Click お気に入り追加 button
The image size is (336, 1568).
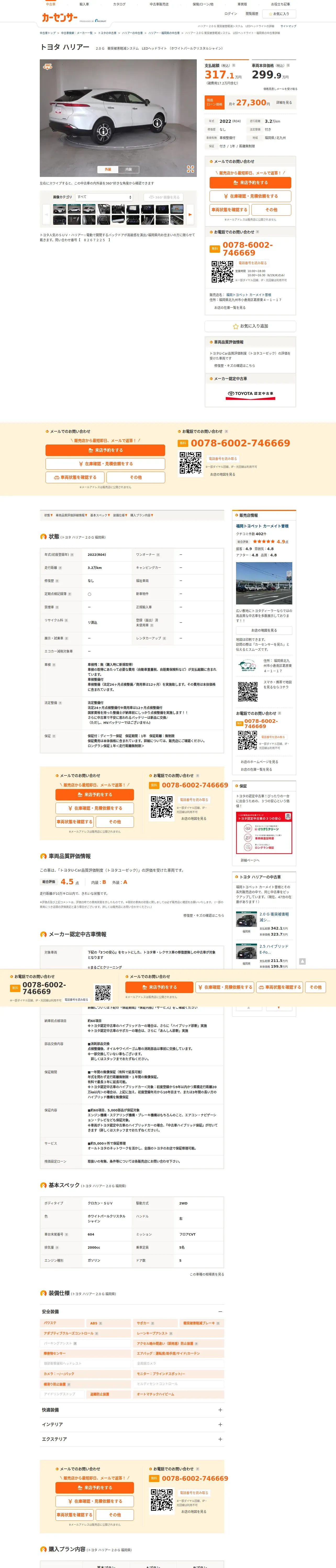[251, 326]
